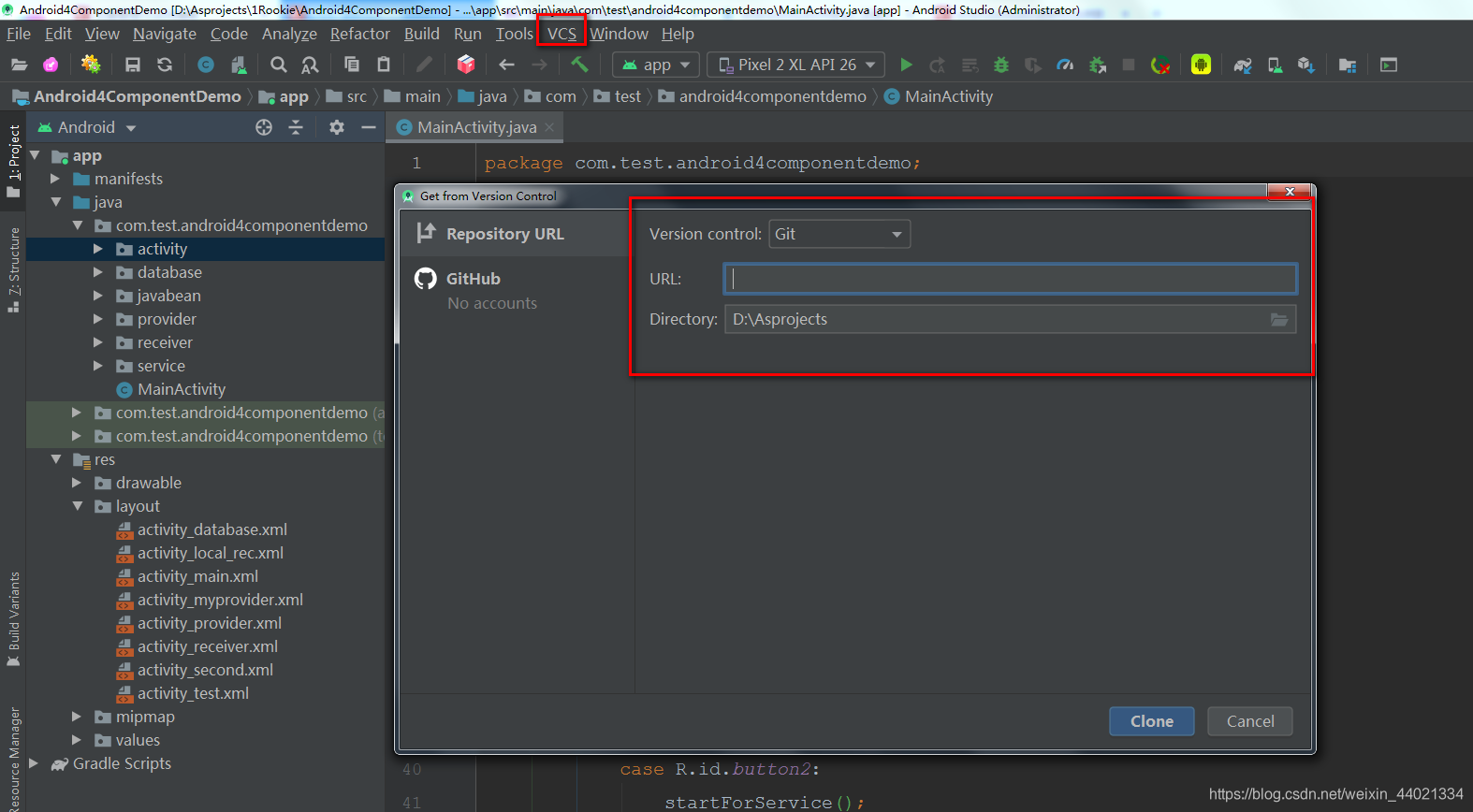
Task: Click the Clone button
Action: pos(1152,721)
